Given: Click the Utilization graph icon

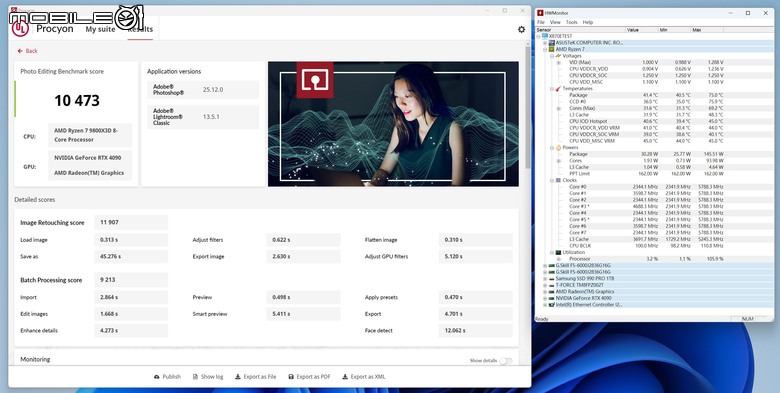Looking at the screenshot, I should (558, 252).
